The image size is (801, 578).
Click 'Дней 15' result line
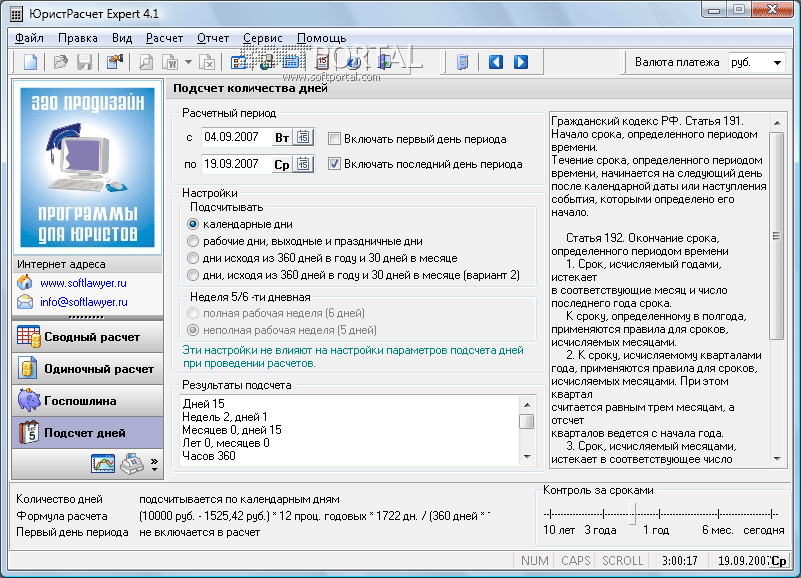[203, 404]
